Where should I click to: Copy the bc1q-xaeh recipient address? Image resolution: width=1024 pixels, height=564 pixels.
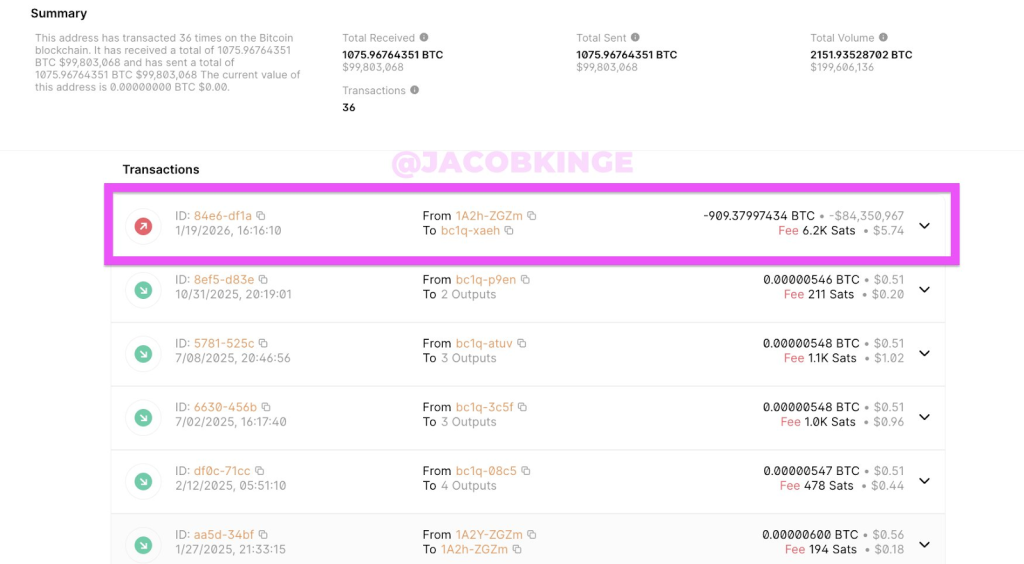[509, 231]
